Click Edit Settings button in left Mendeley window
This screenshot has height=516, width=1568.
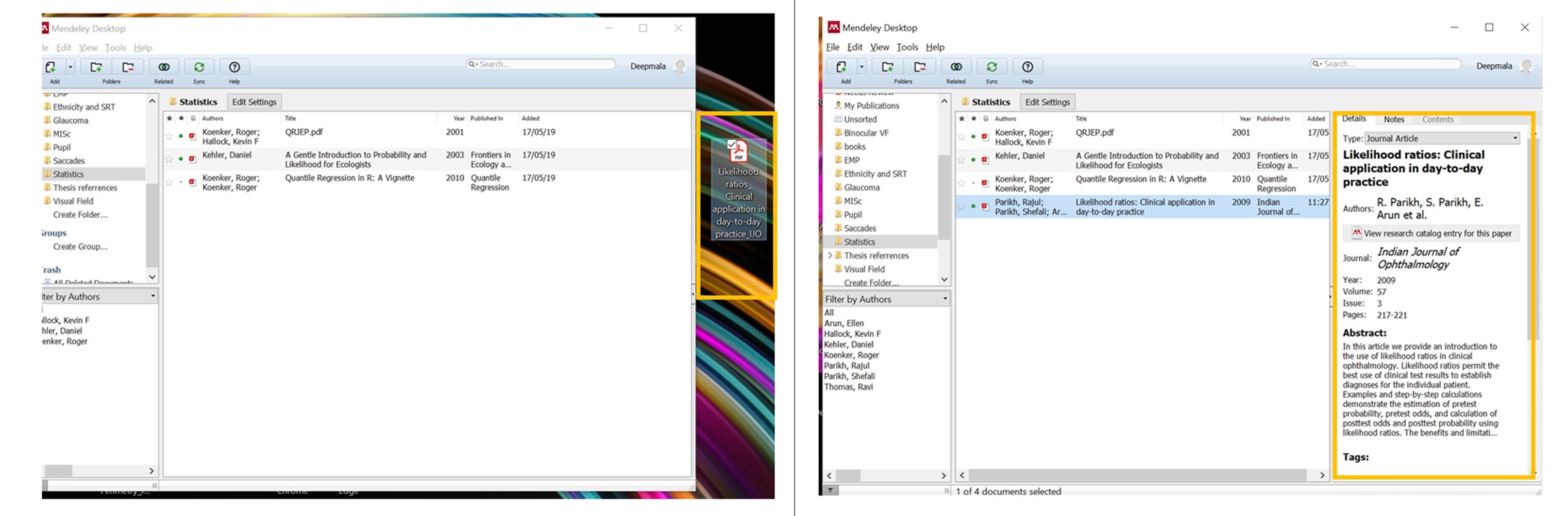click(x=254, y=102)
